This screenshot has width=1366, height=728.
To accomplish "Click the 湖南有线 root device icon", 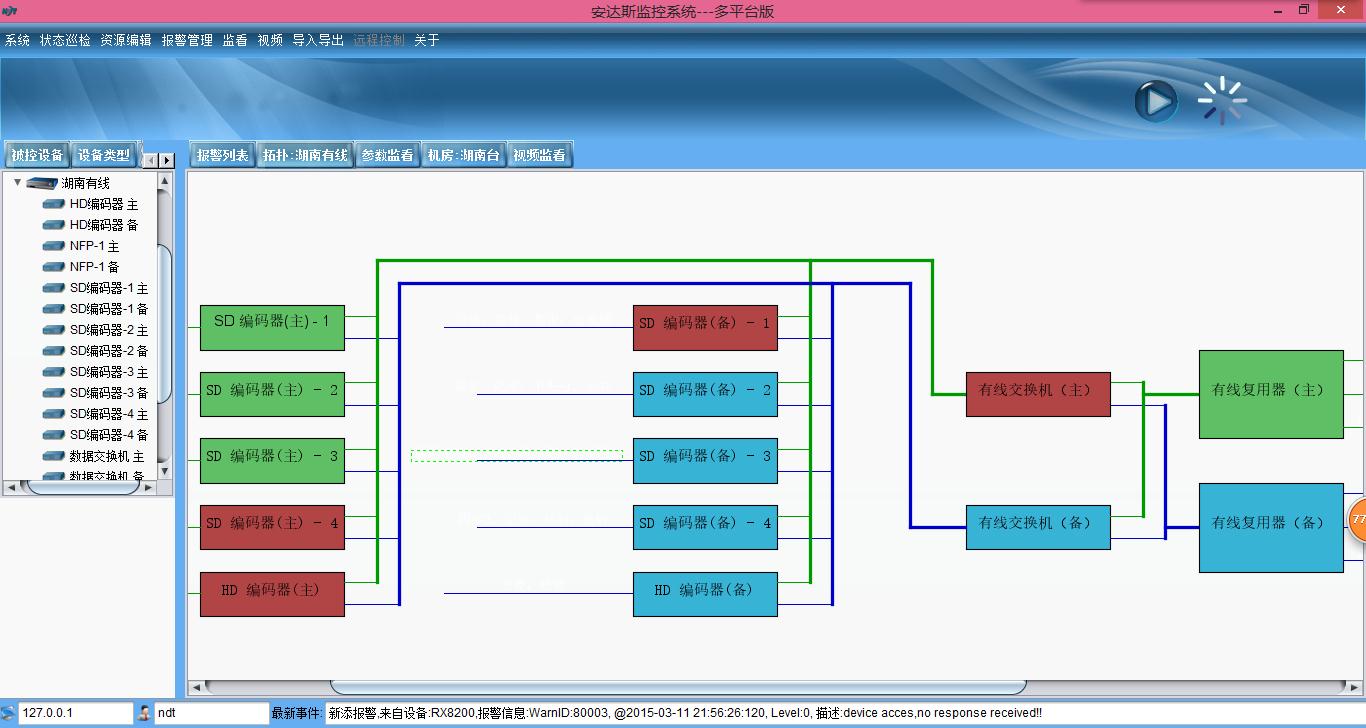I will (42, 183).
